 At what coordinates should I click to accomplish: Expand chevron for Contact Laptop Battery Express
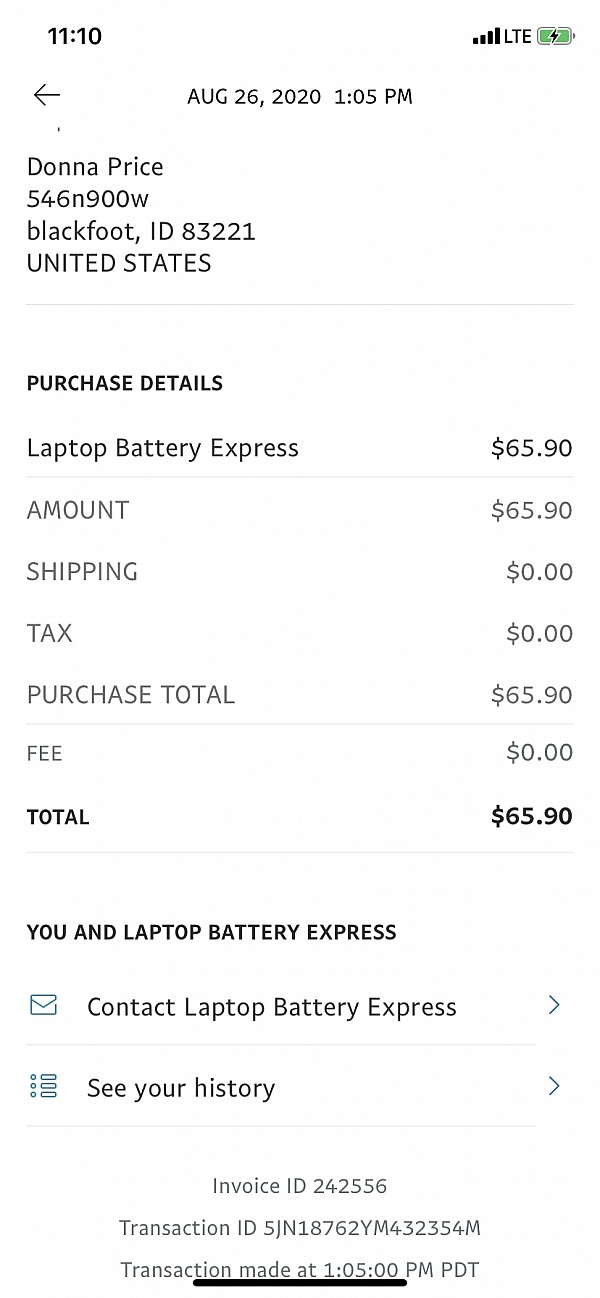[x=554, y=1005]
